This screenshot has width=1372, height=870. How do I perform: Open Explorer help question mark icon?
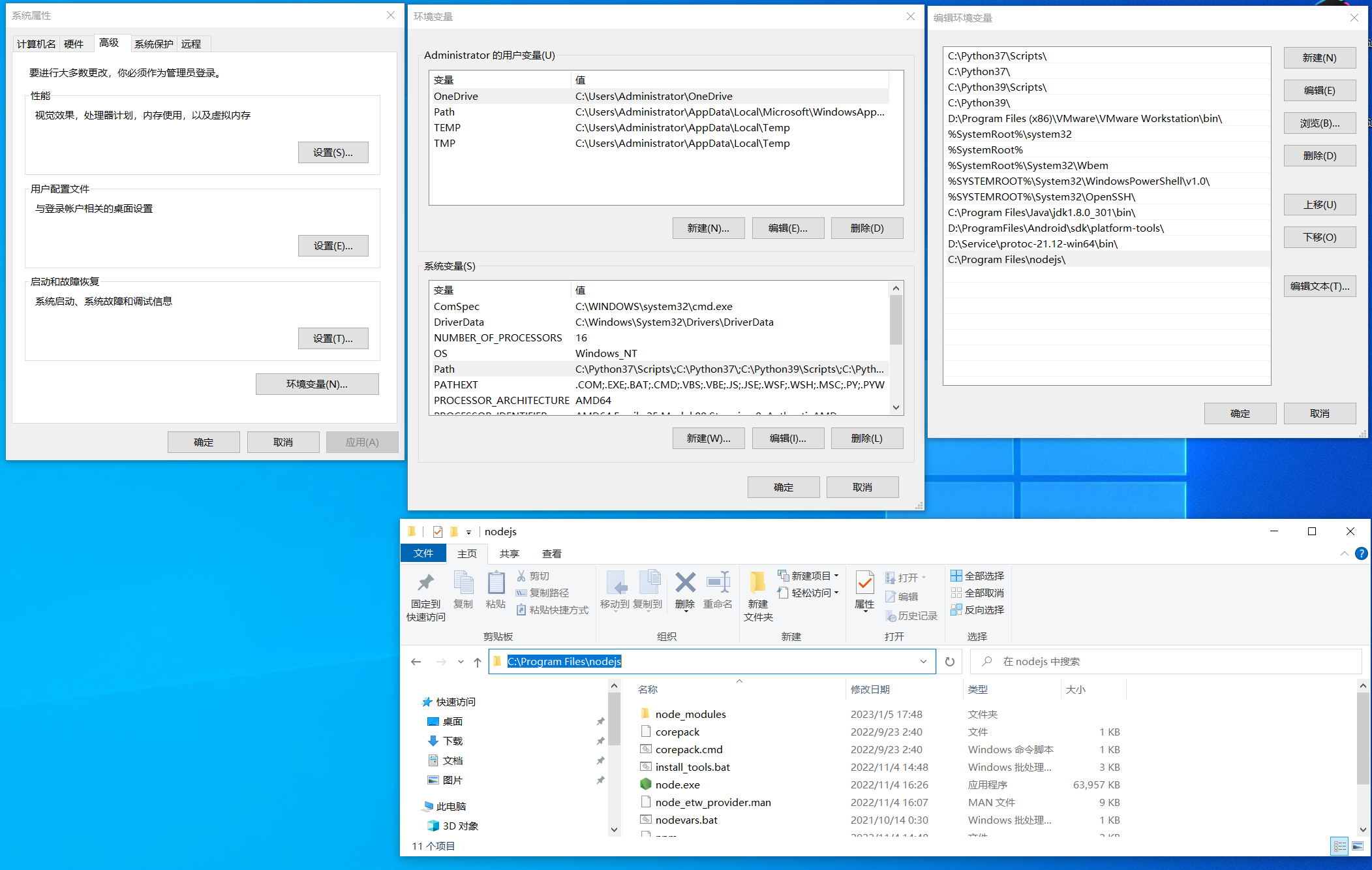click(x=1361, y=553)
